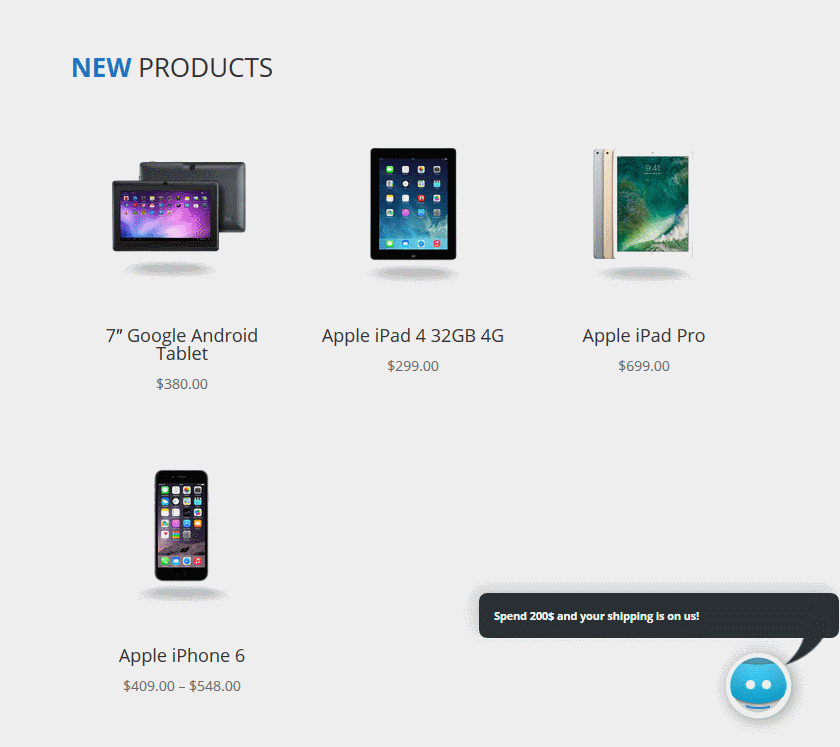The height and width of the screenshot is (747, 840).
Task: Tap the home button below iPad 4 screen
Action: pos(413,256)
